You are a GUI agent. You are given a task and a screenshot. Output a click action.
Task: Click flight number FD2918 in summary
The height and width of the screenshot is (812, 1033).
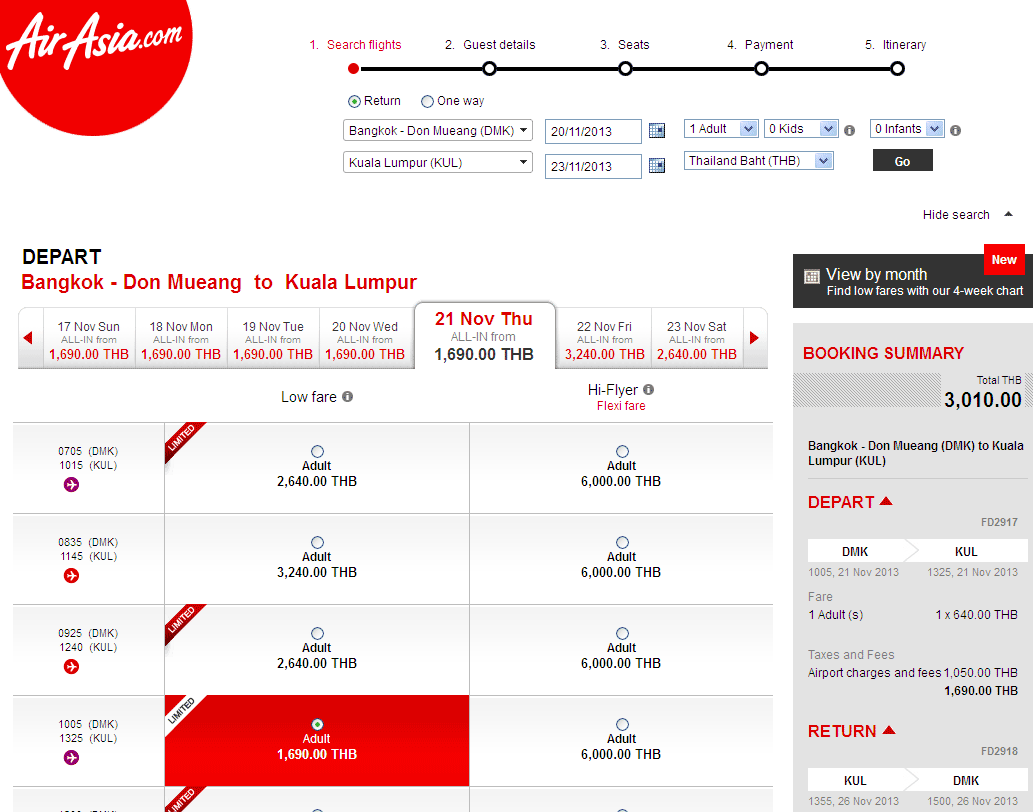999,751
